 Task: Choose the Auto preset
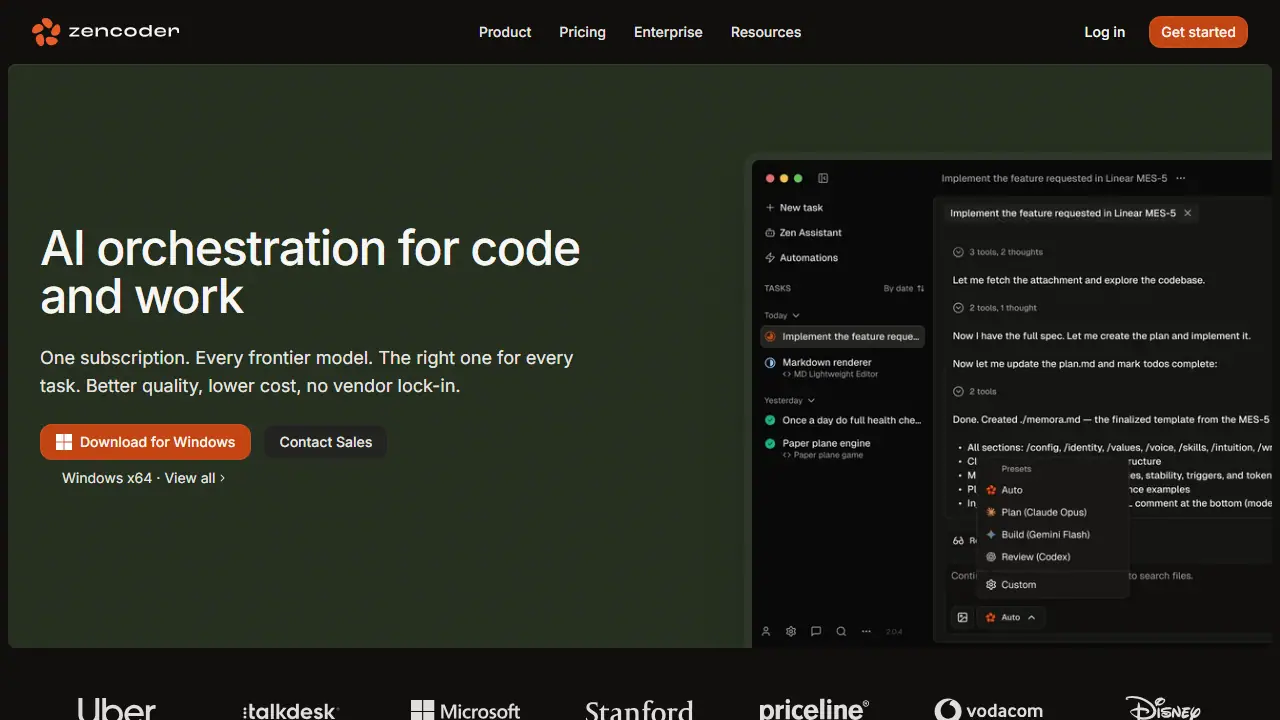(x=1052, y=490)
